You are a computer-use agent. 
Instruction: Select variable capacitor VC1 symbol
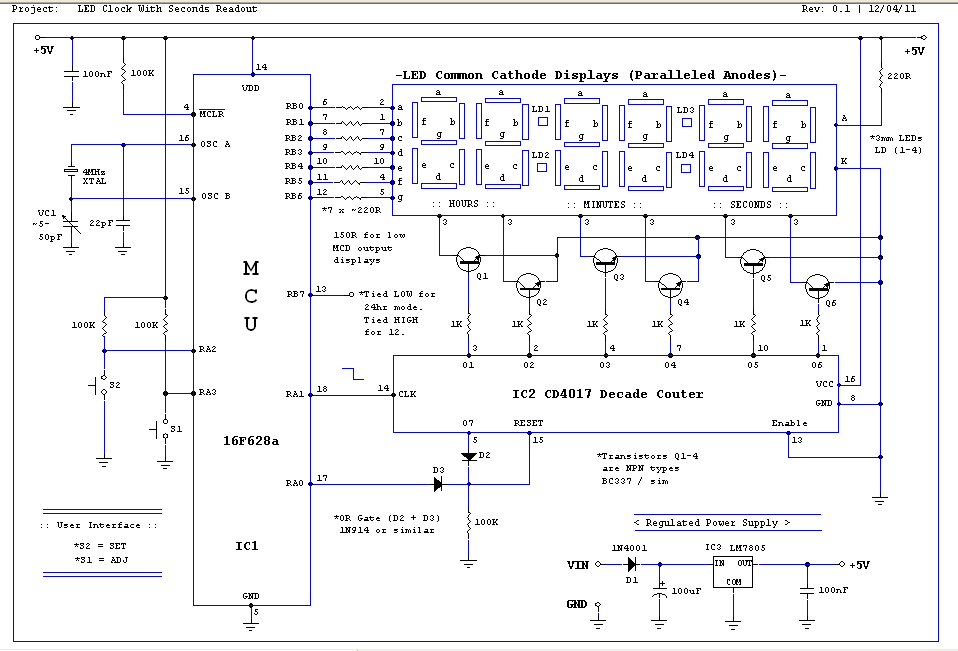point(71,227)
